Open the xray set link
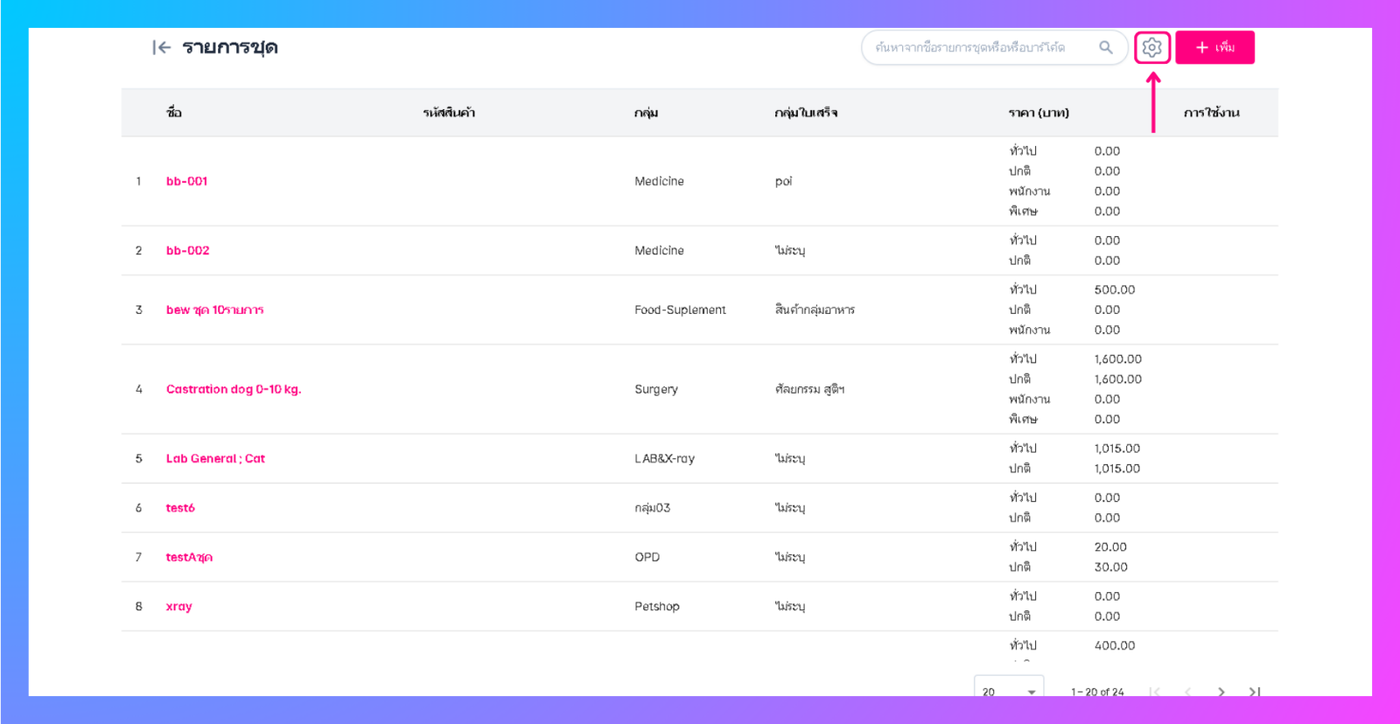Image resolution: width=1400 pixels, height=724 pixels. pyautogui.click(x=179, y=606)
